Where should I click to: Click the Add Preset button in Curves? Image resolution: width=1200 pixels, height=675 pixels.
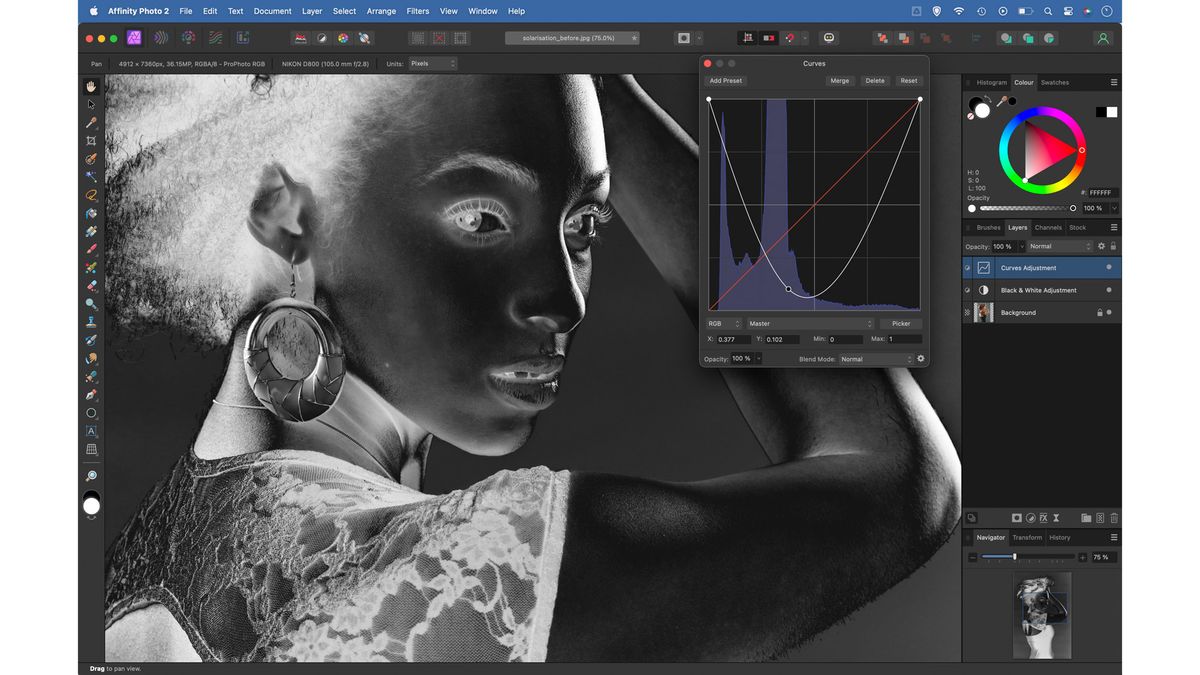pyautogui.click(x=726, y=80)
